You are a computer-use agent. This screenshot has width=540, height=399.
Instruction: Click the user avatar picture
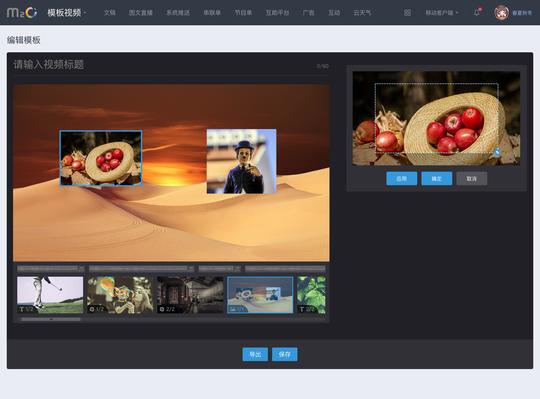pyautogui.click(x=501, y=13)
